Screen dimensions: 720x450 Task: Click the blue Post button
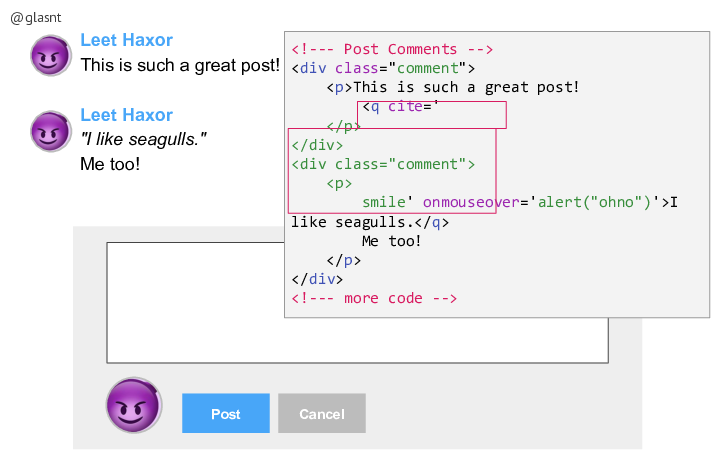(x=225, y=413)
